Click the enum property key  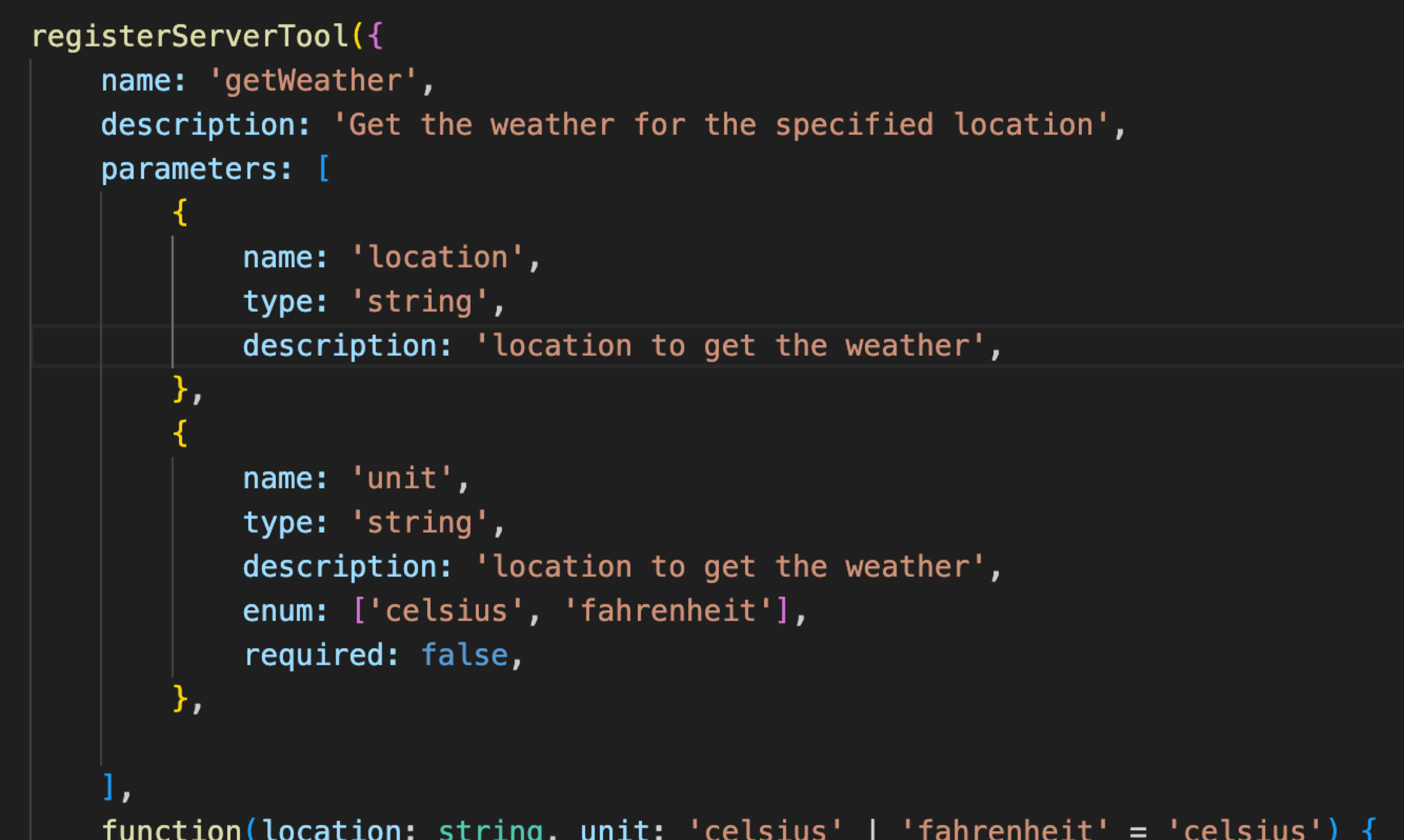[x=277, y=611]
